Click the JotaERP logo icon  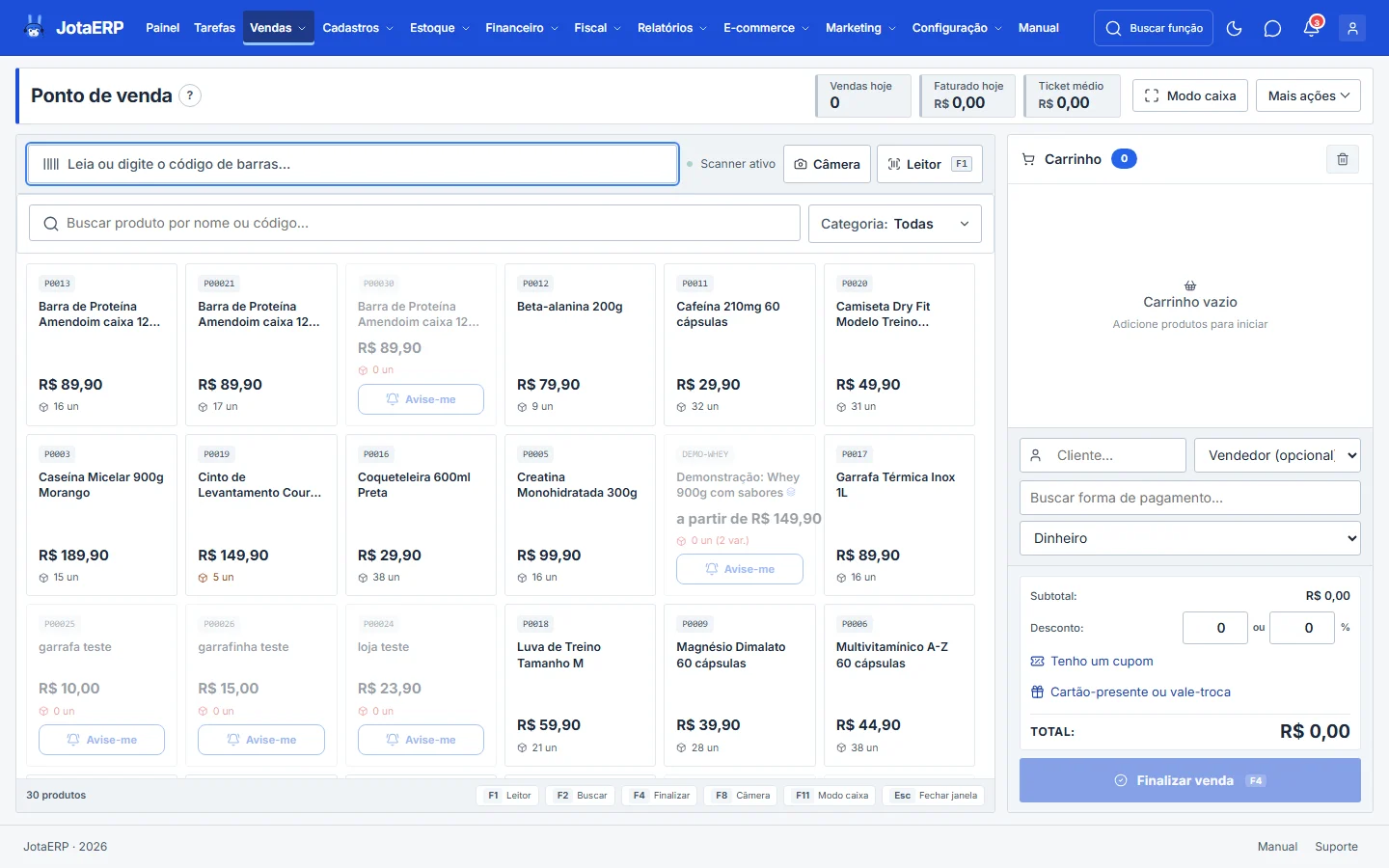pos(35,27)
